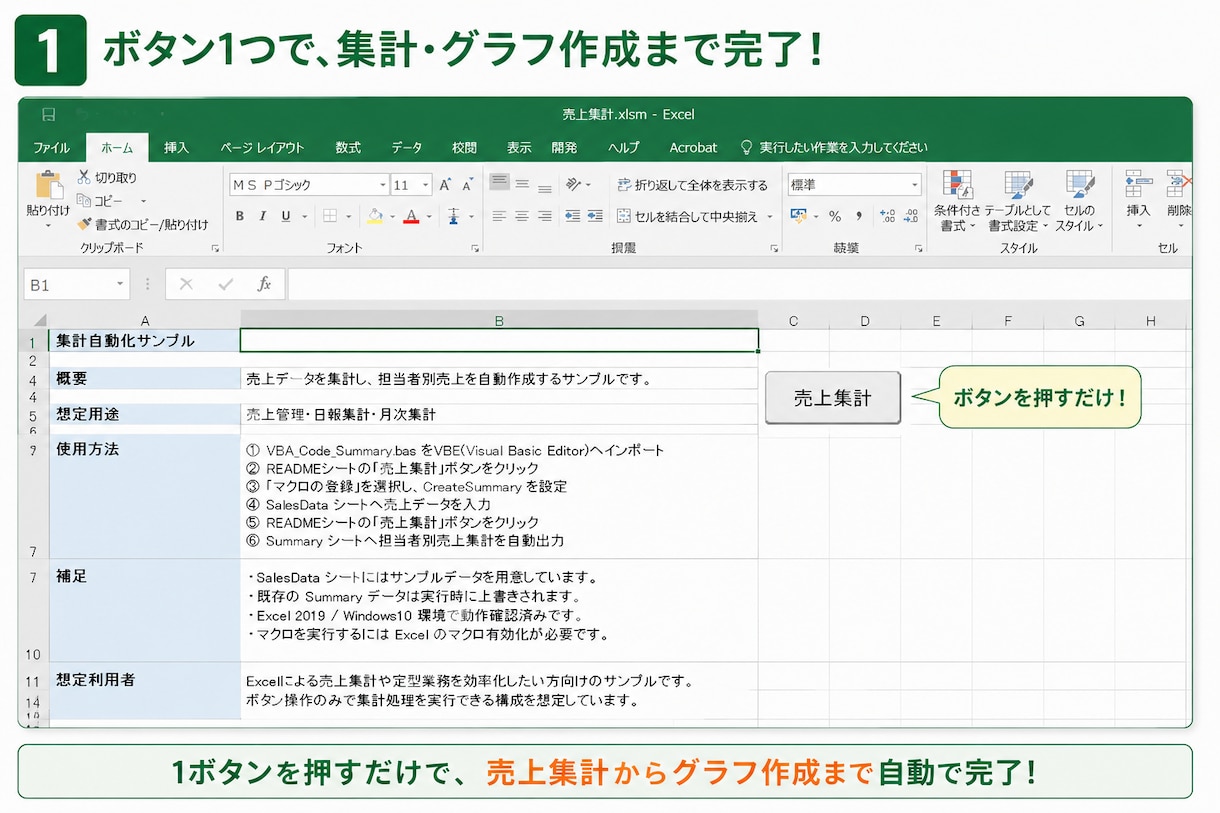Toggle middle vertical alignment
The width and height of the screenshot is (1220, 813).
coord(522,185)
